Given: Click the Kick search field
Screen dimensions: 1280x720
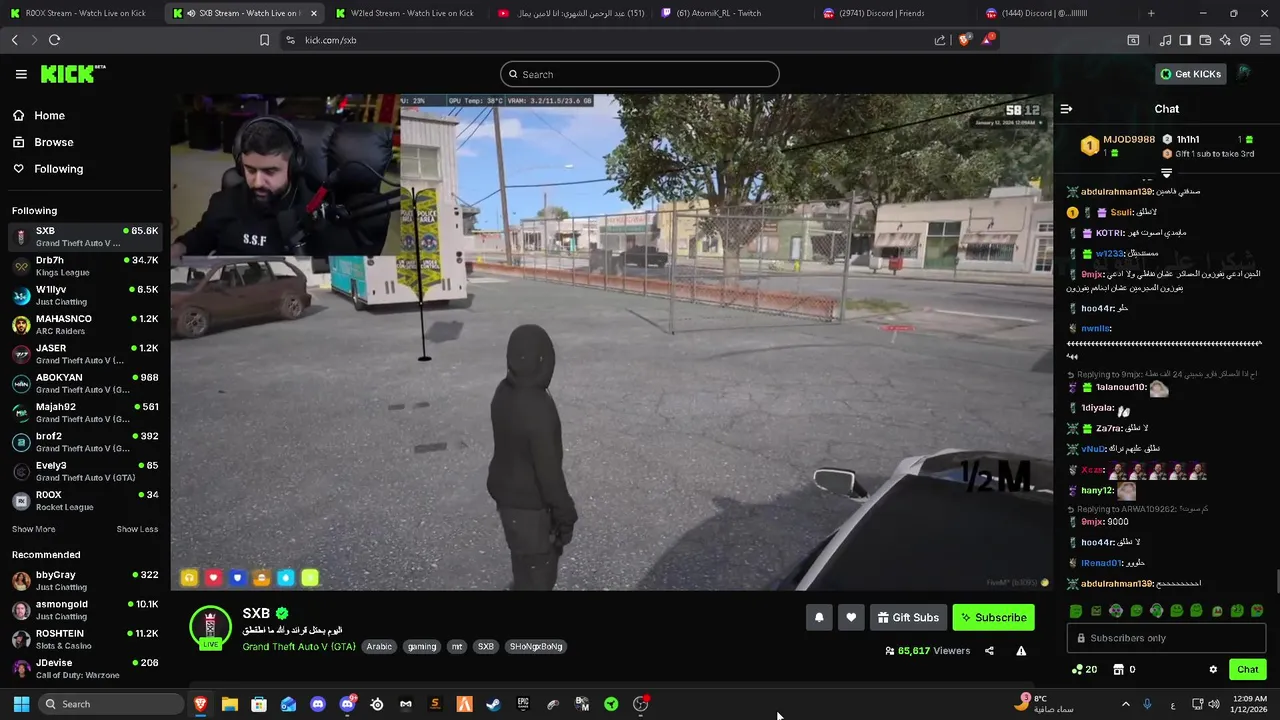Looking at the screenshot, I should click(640, 74).
